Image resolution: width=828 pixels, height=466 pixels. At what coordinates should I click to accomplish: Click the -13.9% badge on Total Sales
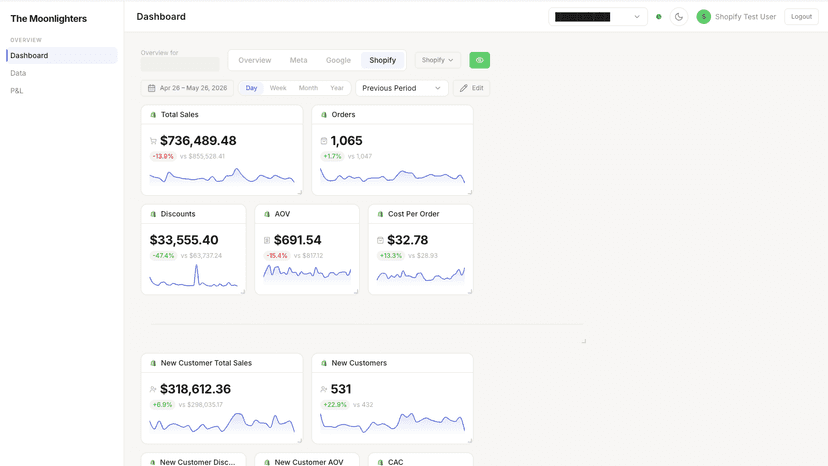tap(163, 156)
